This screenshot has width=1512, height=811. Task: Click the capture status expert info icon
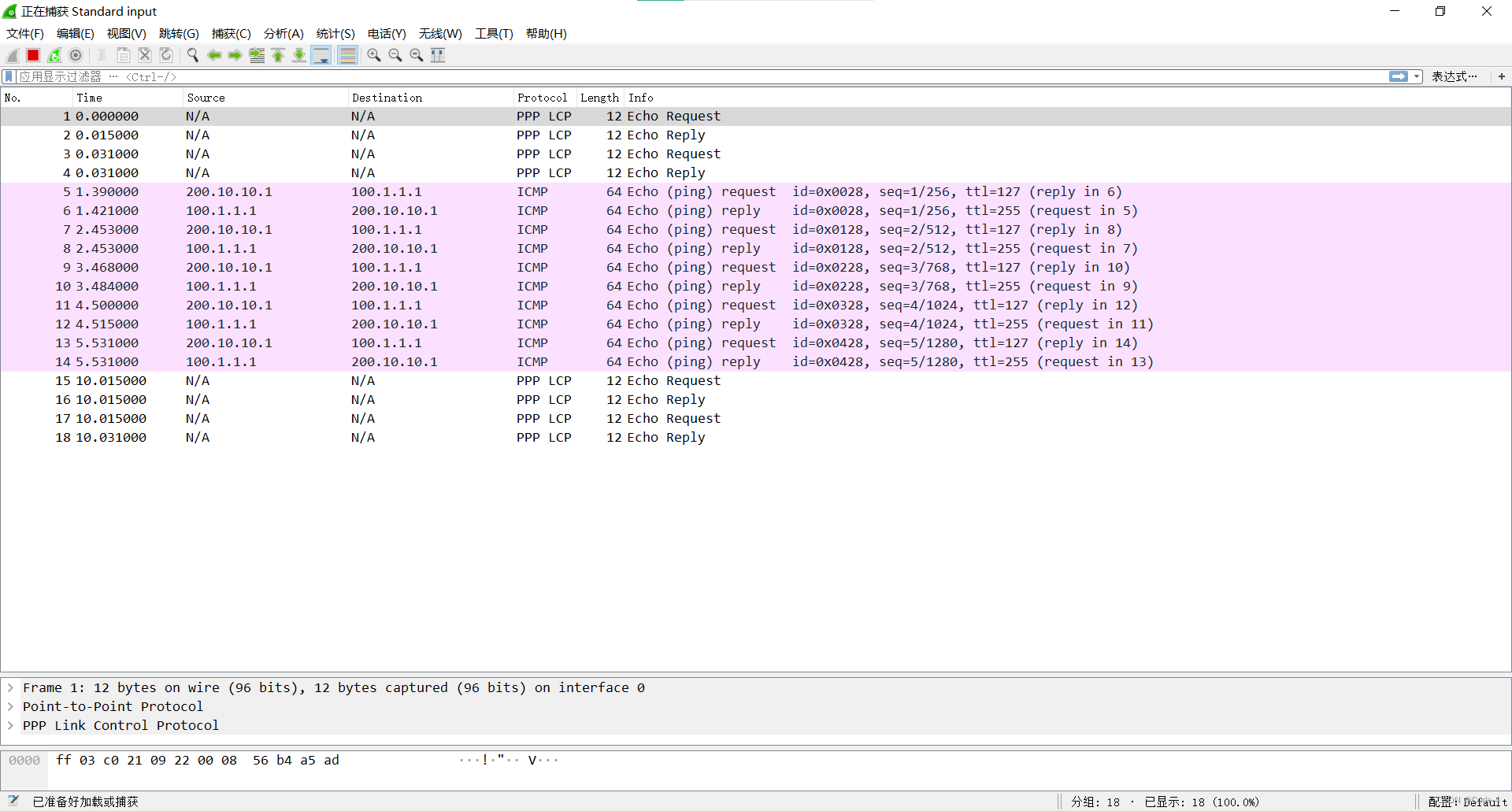(13, 801)
